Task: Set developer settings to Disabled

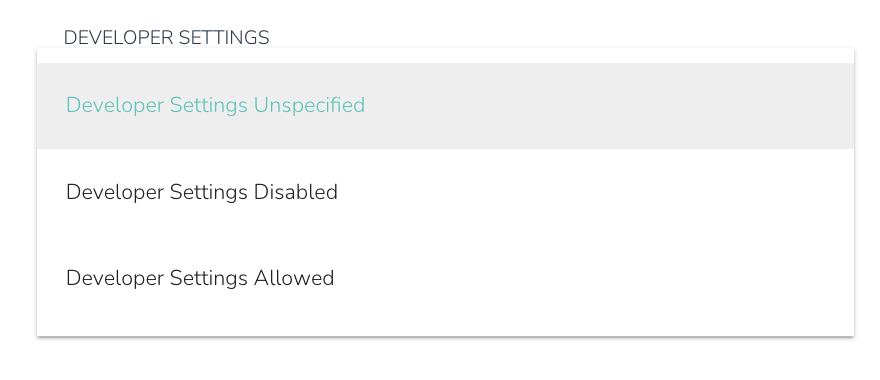Action: [445, 192]
